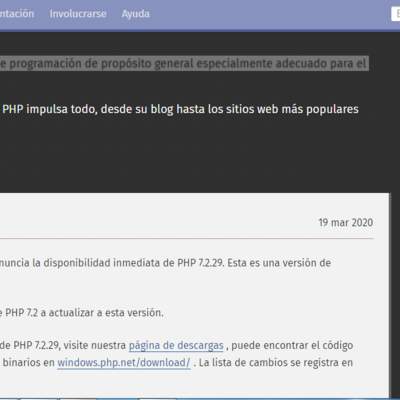The height and width of the screenshot is (400, 400).
Task: Open the Involucrarse menu item
Action: (x=78, y=14)
